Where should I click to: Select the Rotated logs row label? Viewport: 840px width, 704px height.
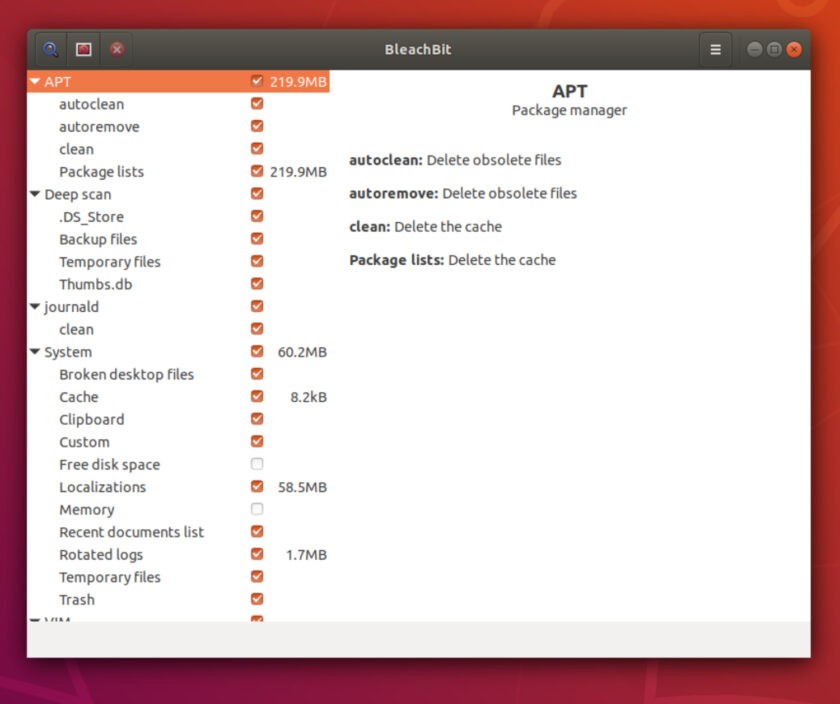coord(101,555)
